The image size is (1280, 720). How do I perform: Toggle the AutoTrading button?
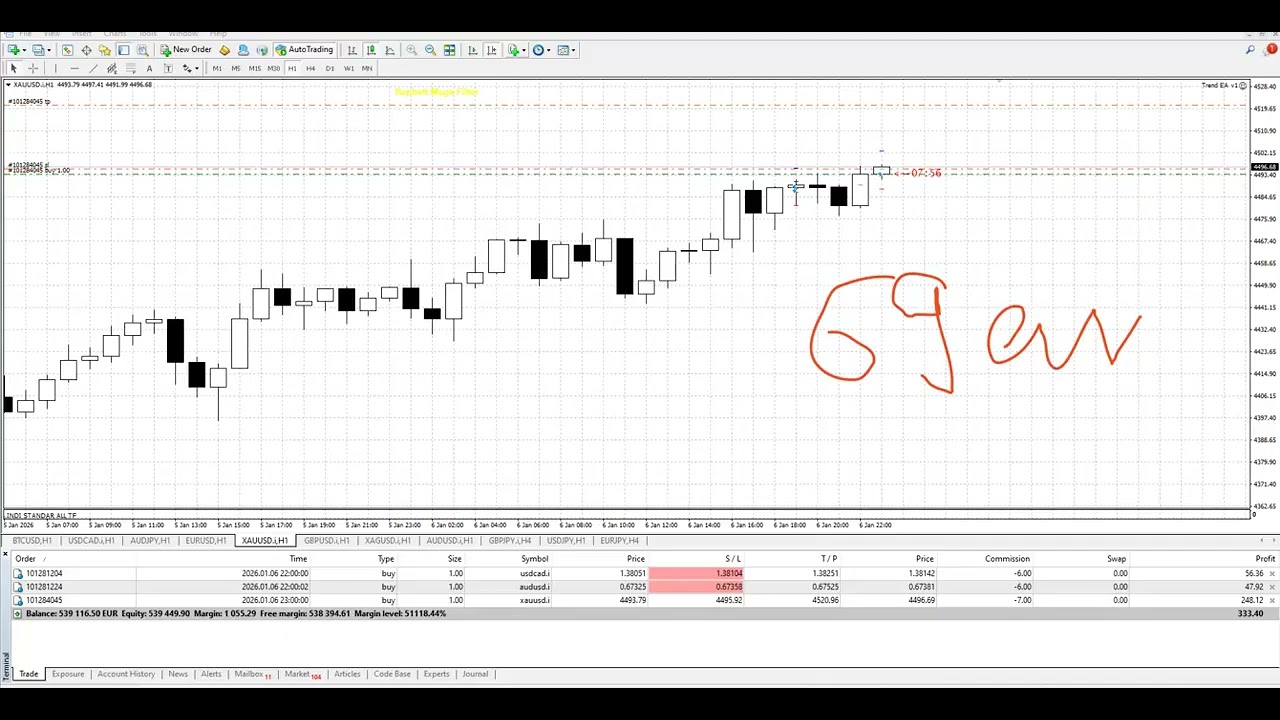305,50
